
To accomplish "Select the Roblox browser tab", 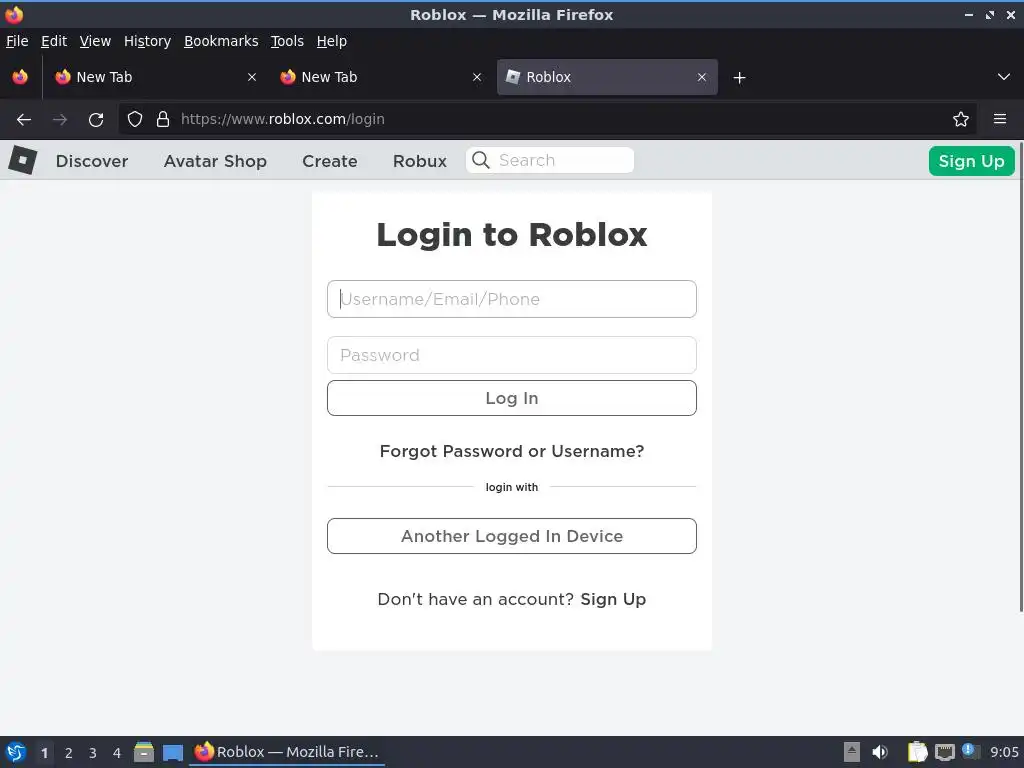I will (x=607, y=77).
